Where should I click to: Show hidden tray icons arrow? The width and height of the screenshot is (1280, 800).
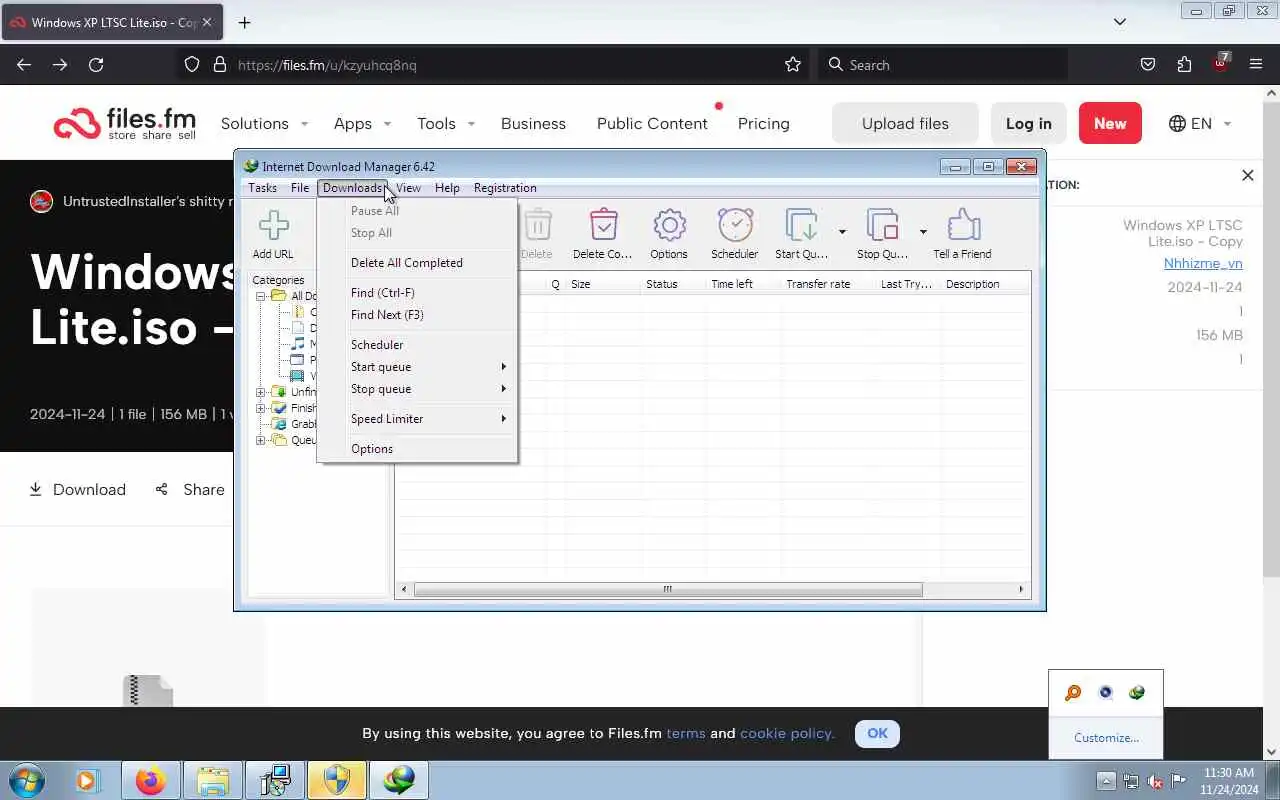tap(1106, 781)
